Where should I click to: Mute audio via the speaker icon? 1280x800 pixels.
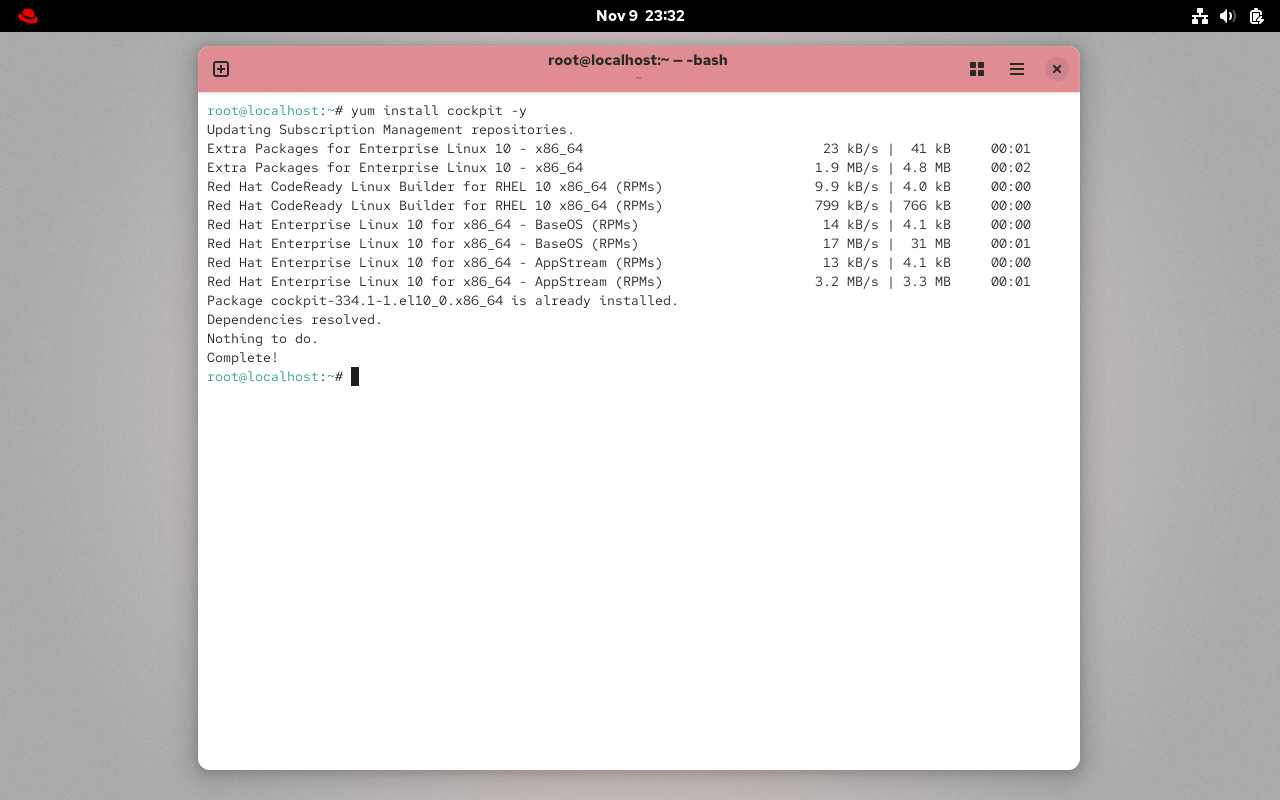coord(1228,16)
